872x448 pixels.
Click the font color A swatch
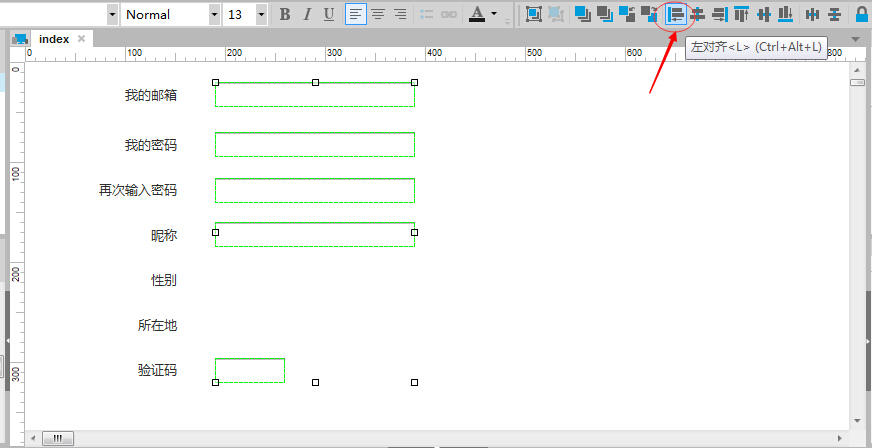click(x=477, y=14)
